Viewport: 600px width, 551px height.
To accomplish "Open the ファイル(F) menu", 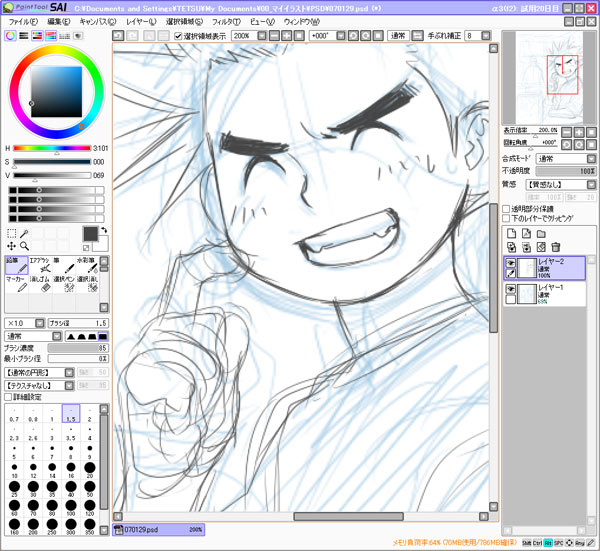I will pyautogui.click(x=23, y=22).
